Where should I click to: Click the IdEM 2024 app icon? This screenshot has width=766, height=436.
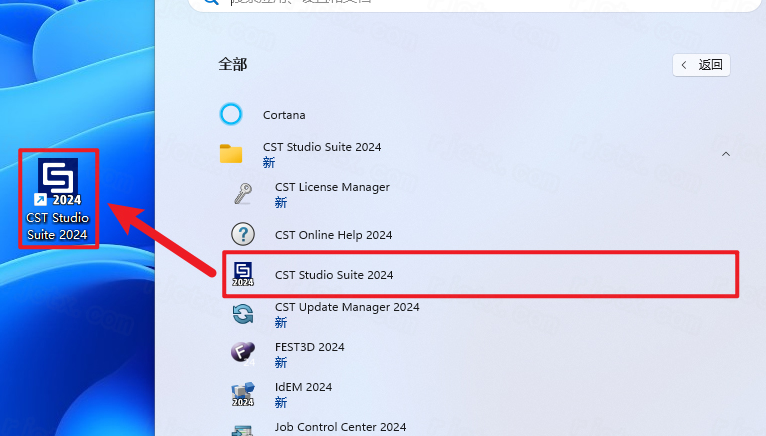242,394
